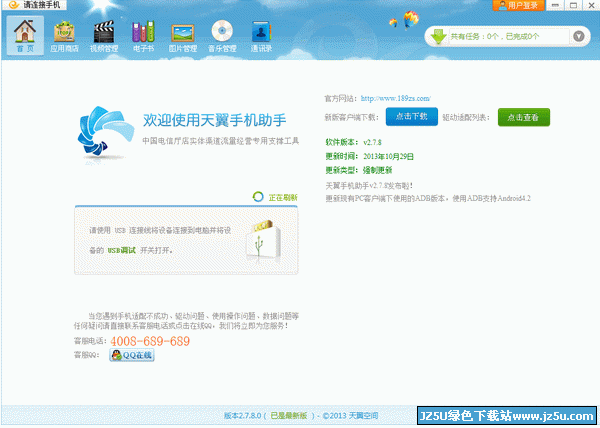Click the 正在刷新 refresh icon
600x428 pixels.
pyautogui.click(x=258, y=197)
